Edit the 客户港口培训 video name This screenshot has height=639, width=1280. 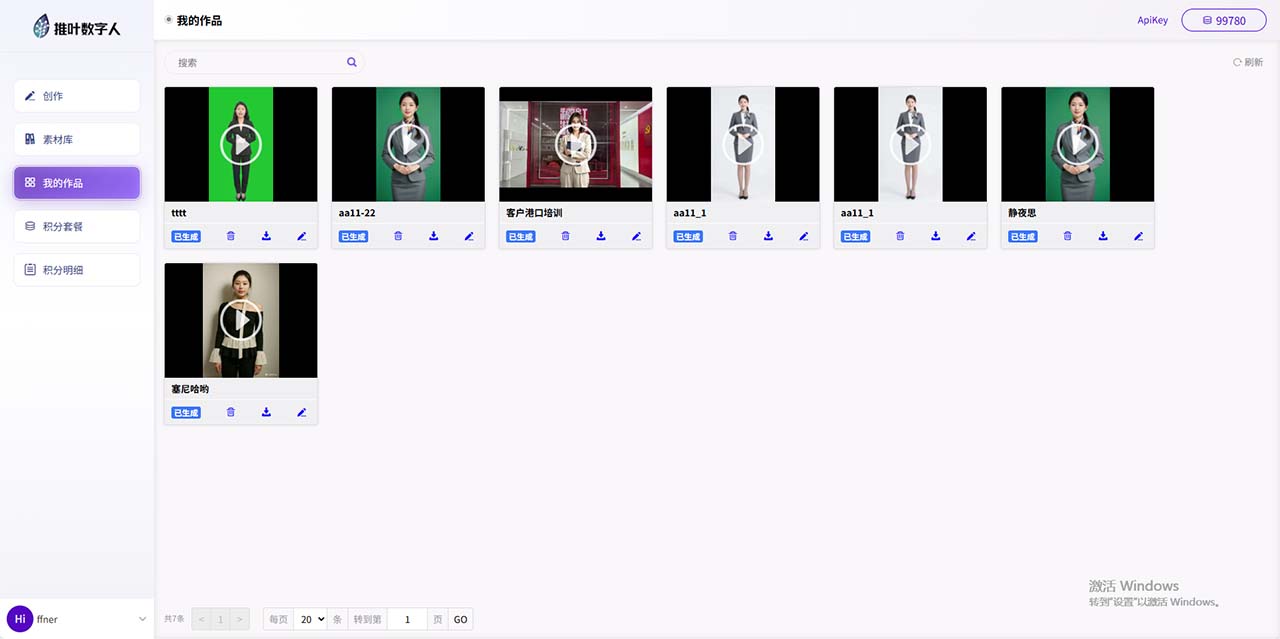point(636,236)
